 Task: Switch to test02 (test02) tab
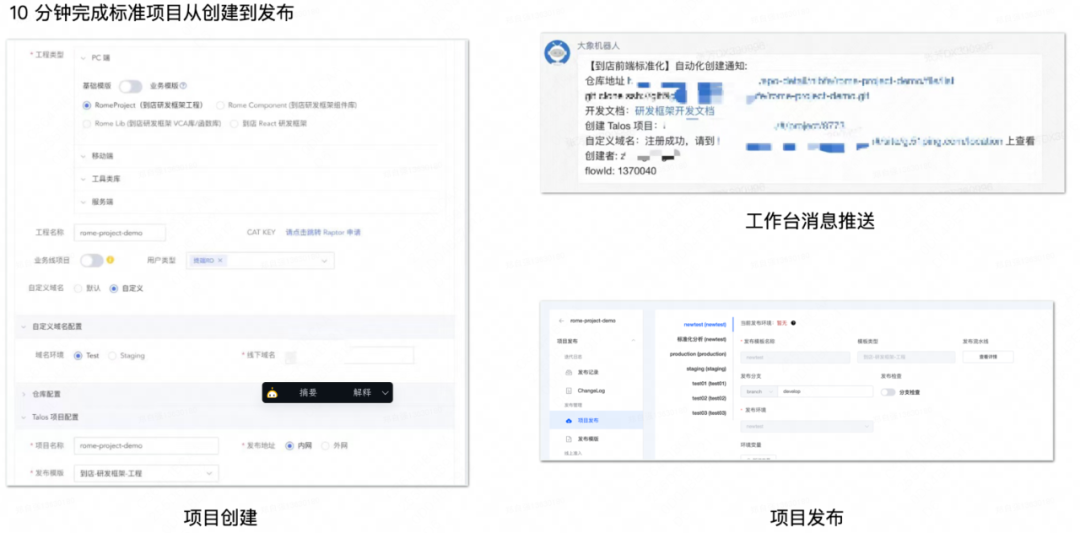[709, 398]
